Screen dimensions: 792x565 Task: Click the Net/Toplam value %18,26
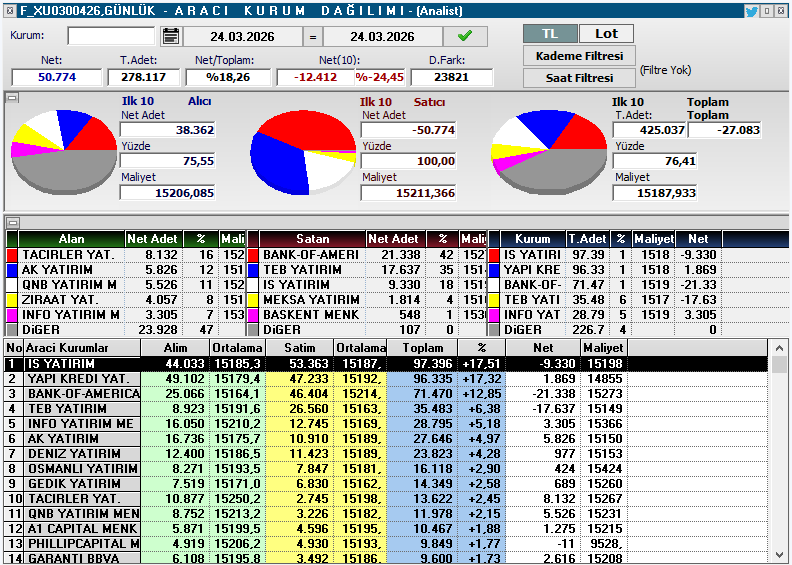(x=228, y=77)
